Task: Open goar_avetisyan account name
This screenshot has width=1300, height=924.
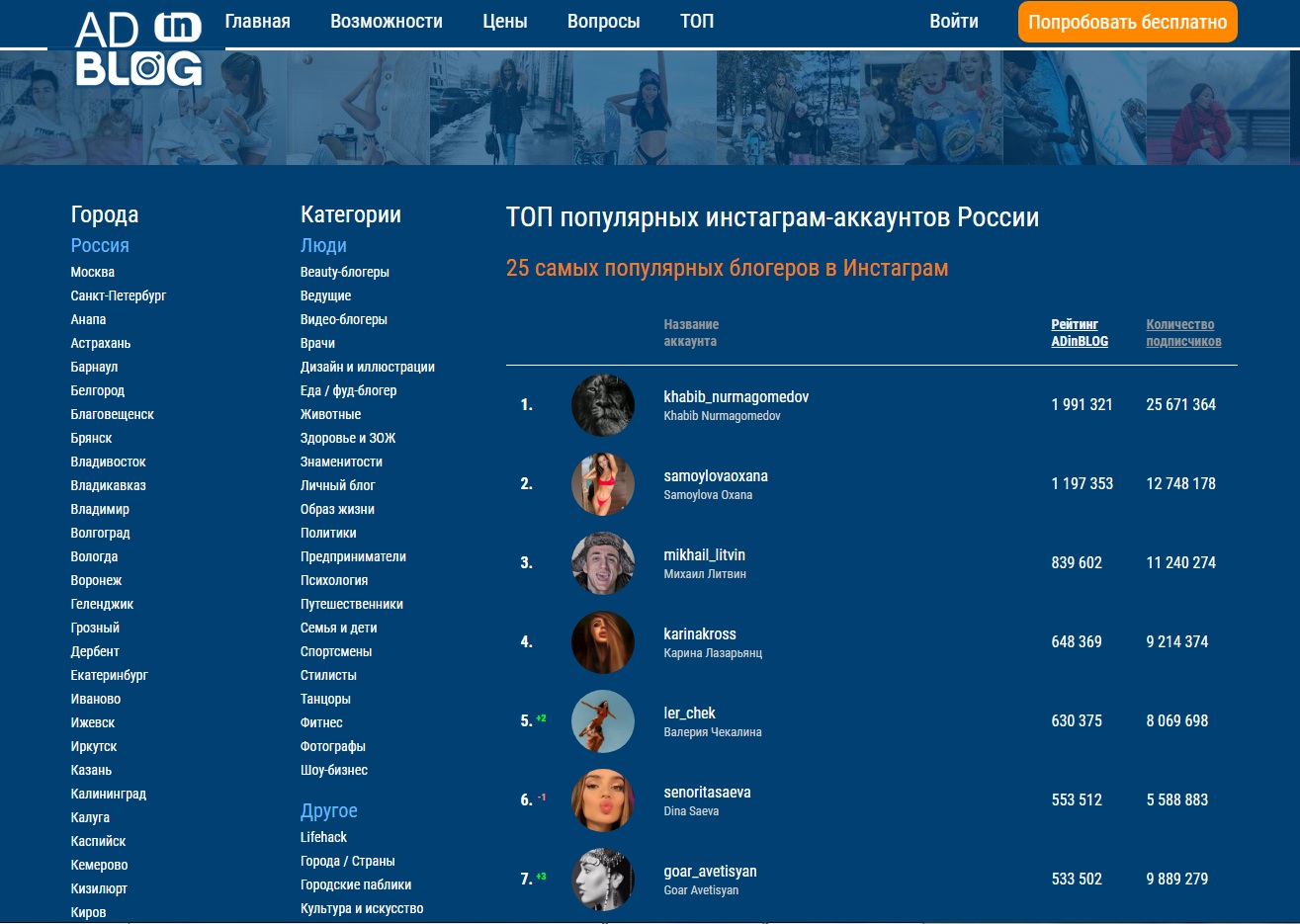Action: [711, 871]
